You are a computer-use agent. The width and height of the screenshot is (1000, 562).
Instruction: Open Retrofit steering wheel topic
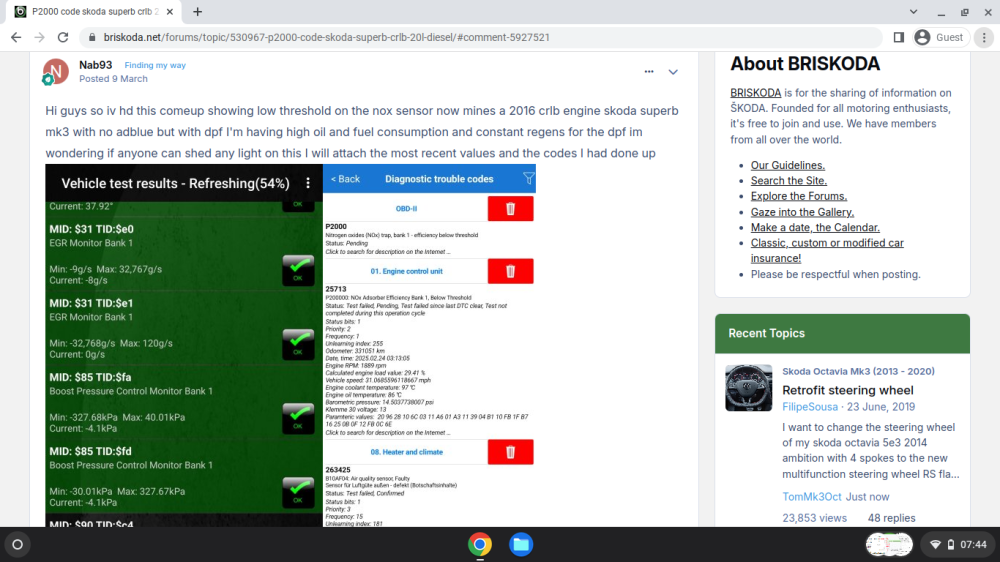pos(848,390)
